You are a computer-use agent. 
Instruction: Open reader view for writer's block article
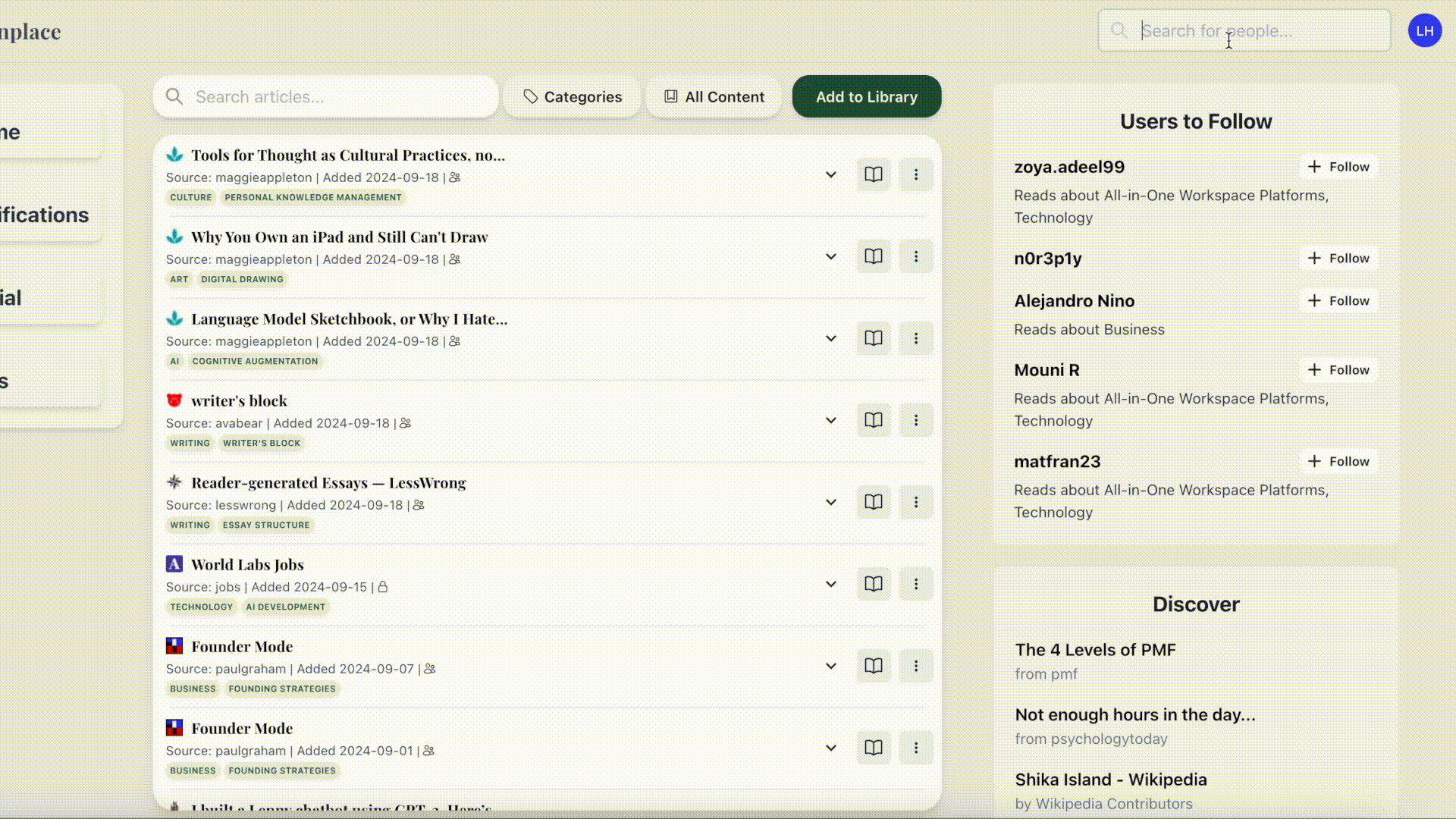pyautogui.click(x=873, y=420)
